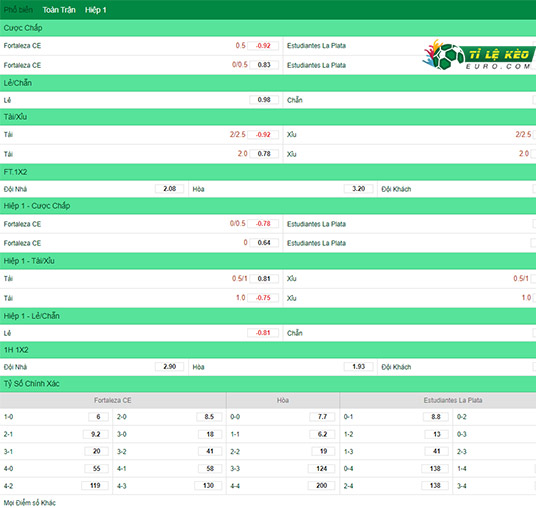Click Chẵn label in full-time Lẻ/Chẵn row
This screenshot has width=536, height=508.
(295, 100)
